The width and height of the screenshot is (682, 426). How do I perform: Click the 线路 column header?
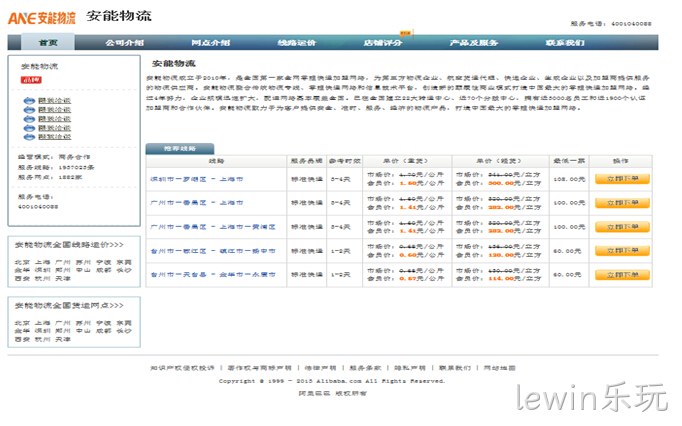[x=216, y=161]
